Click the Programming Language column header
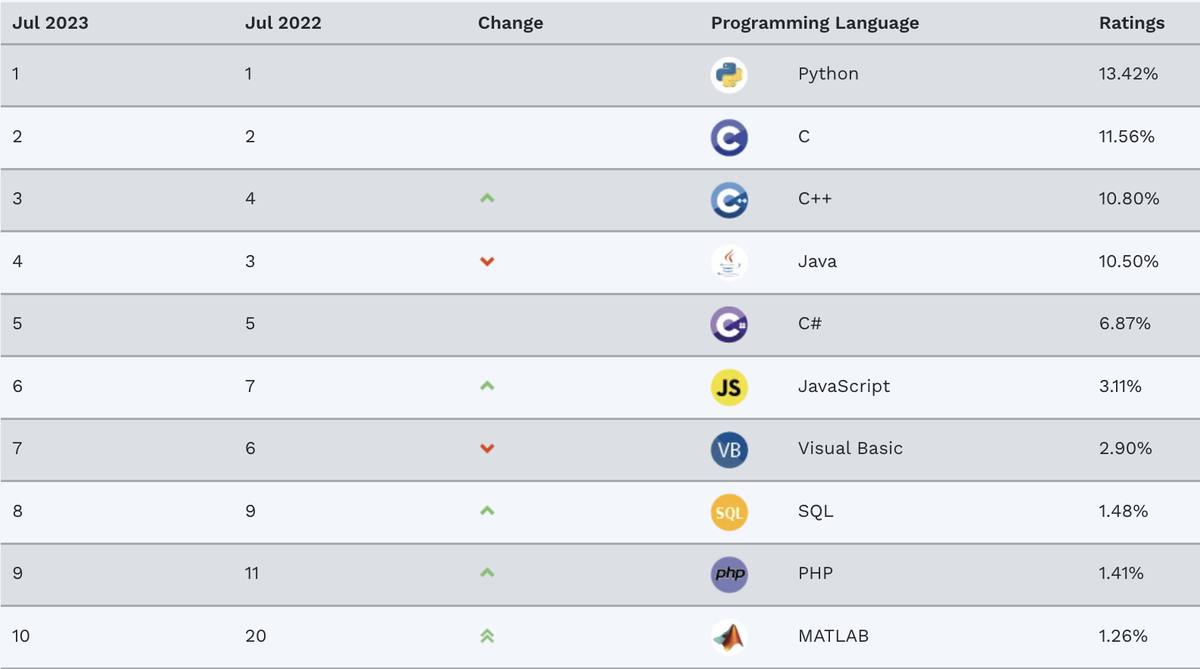The image size is (1200, 669). (814, 23)
